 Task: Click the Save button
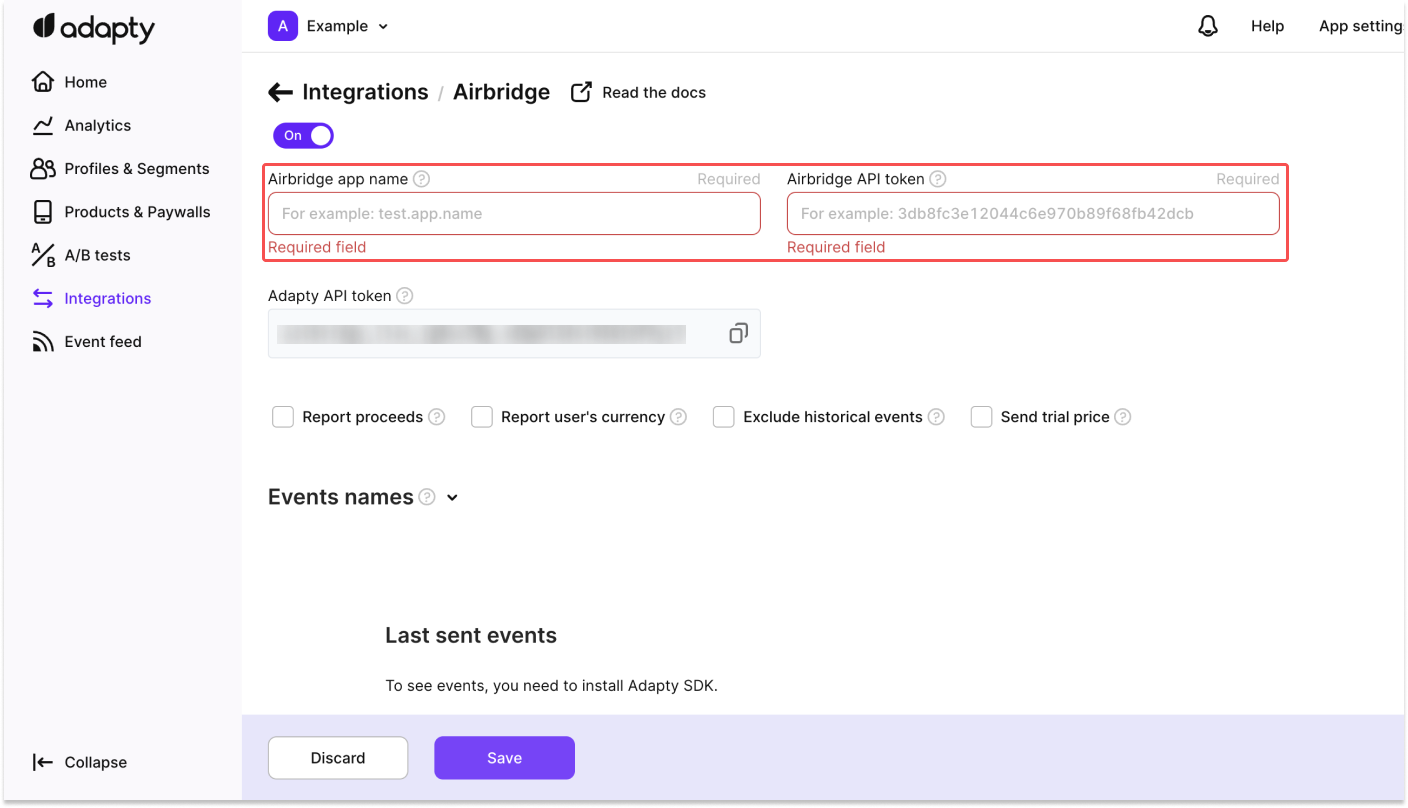coord(504,758)
